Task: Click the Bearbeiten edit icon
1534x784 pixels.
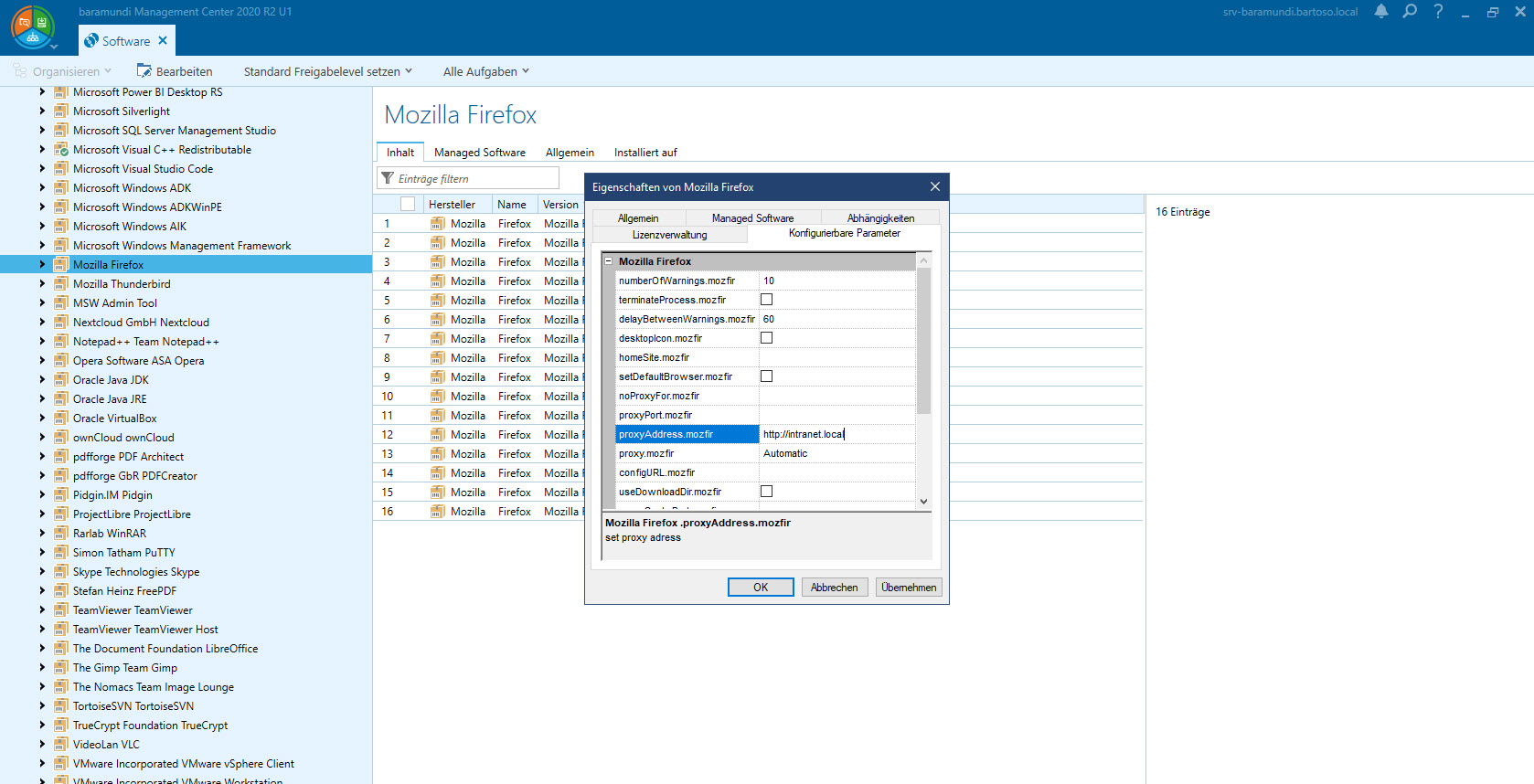Action: click(144, 71)
